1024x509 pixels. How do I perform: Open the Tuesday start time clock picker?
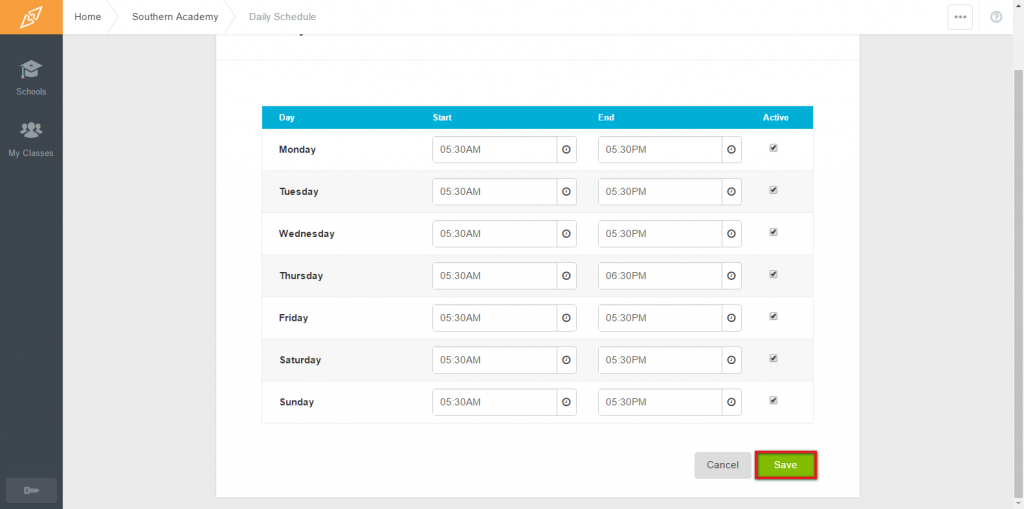click(566, 191)
